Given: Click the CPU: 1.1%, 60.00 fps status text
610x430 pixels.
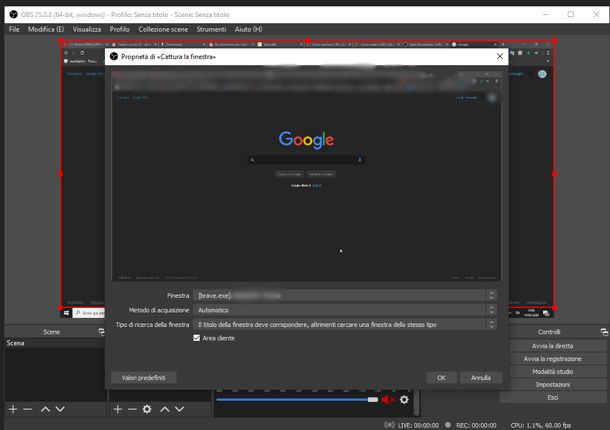Looking at the screenshot, I should [x=541, y=425].
